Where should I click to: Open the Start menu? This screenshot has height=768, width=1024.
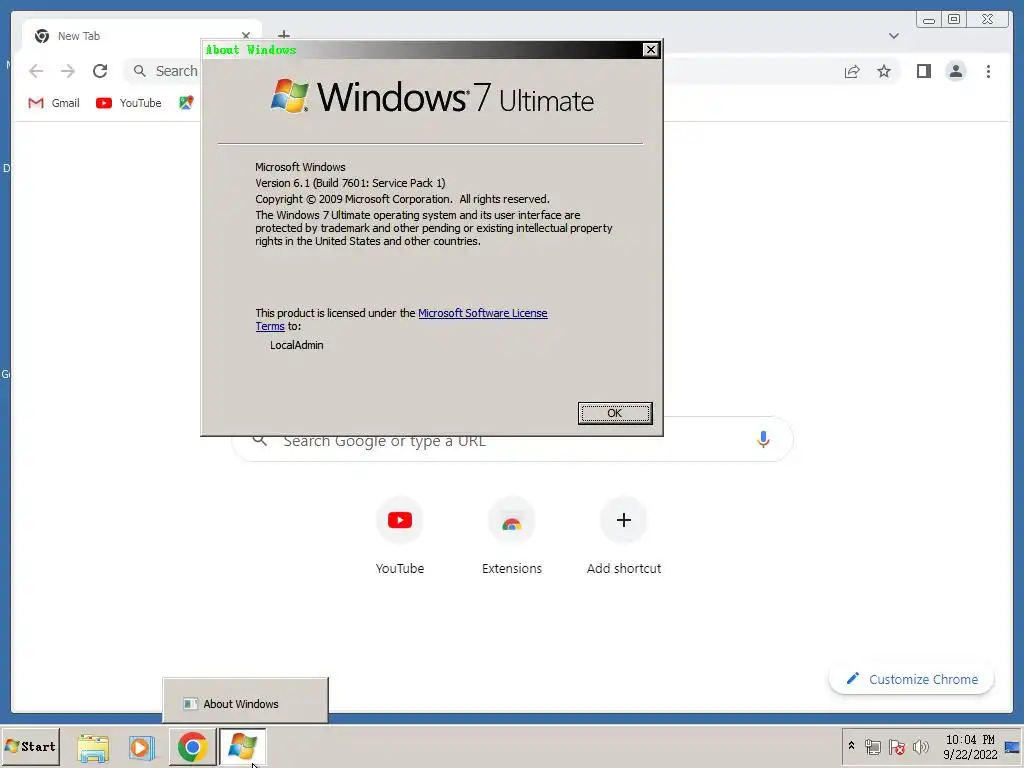[31, 746]
